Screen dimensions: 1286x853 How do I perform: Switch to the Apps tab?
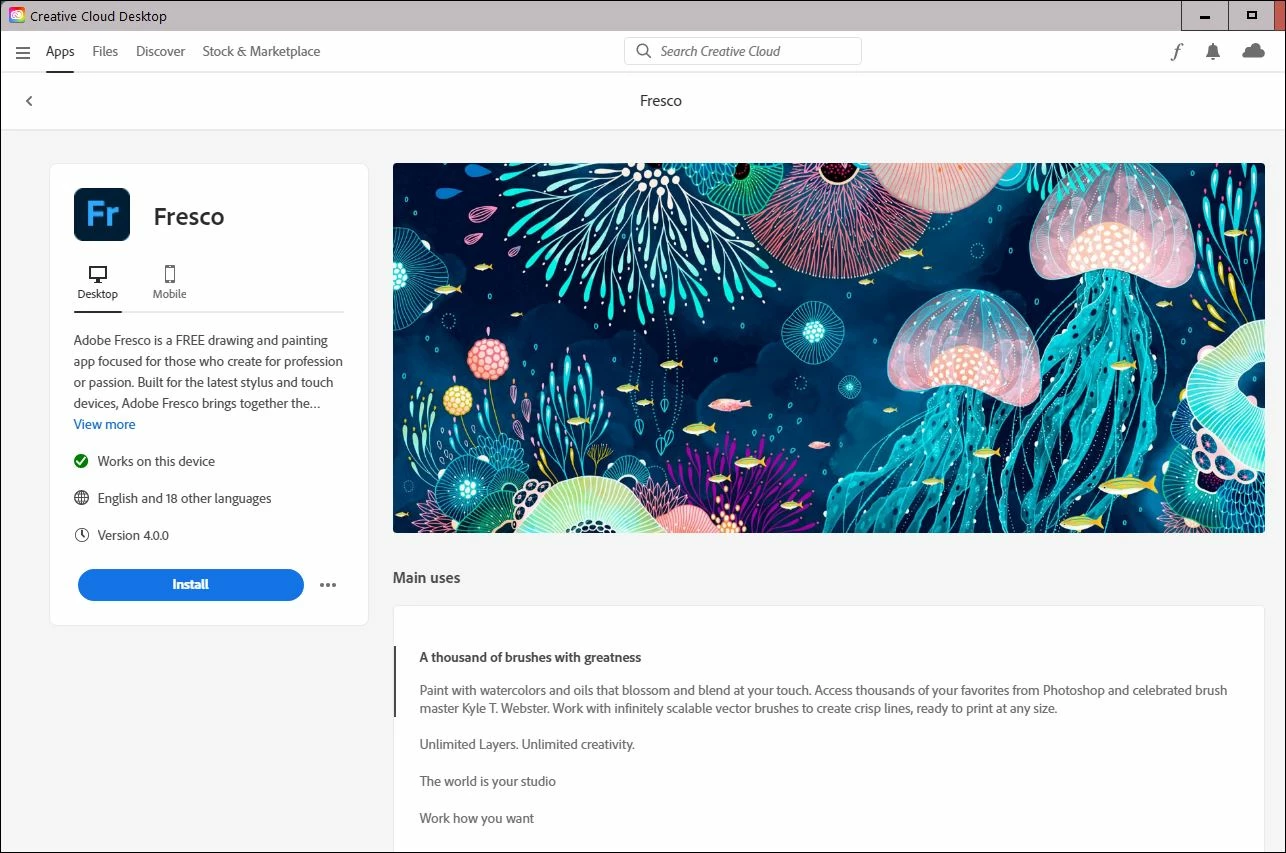(60, 51)
